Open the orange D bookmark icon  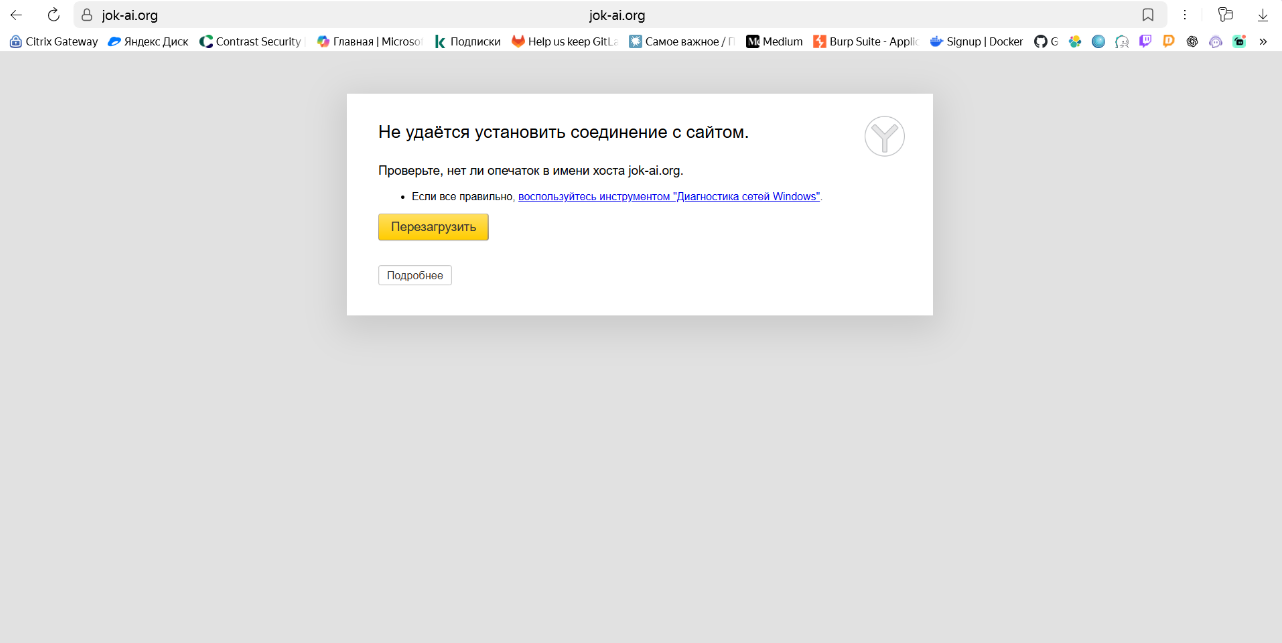pyautogui.click(x=1168, y=42)
